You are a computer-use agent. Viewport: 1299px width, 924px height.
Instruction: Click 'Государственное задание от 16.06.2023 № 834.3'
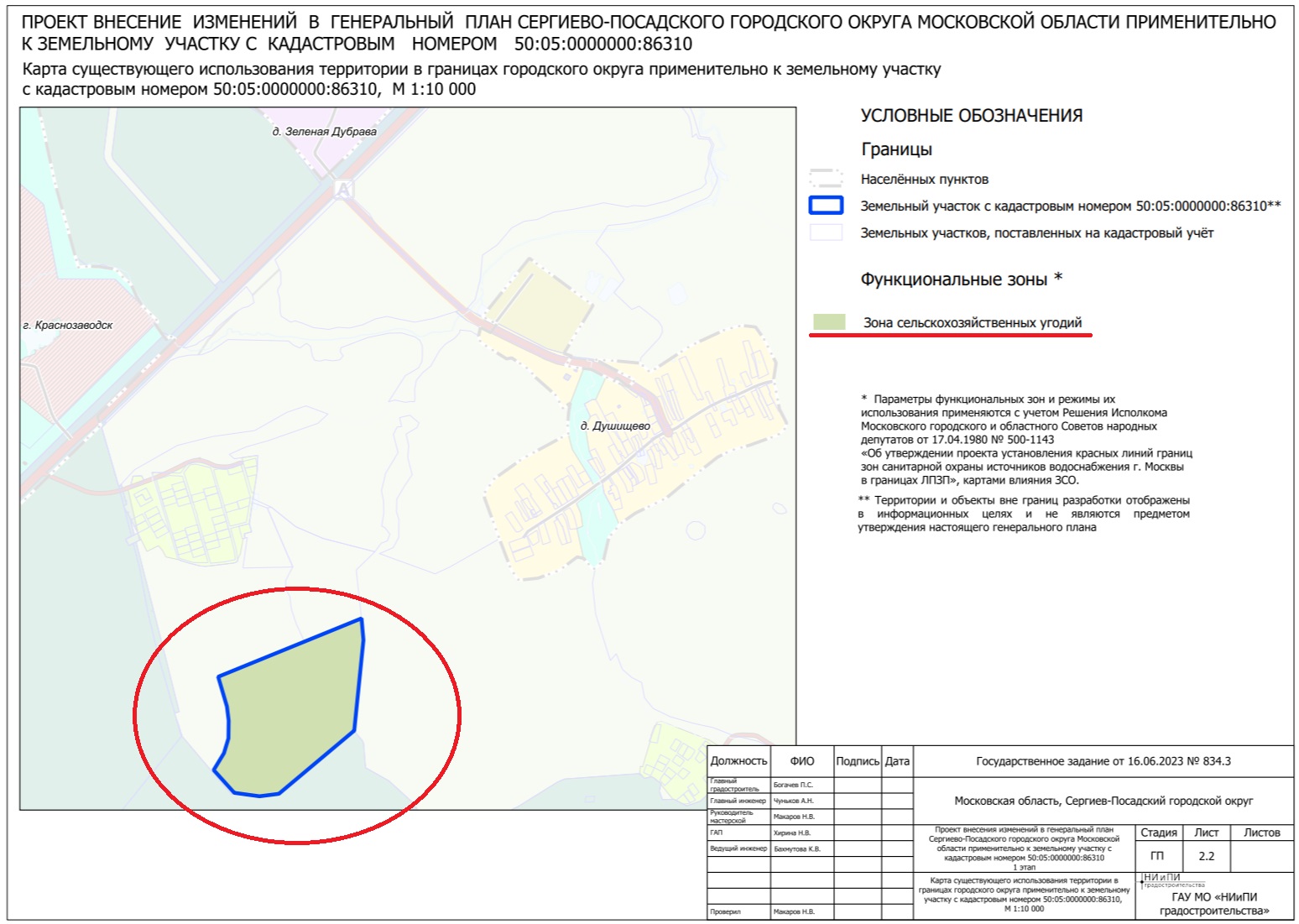pyautogui.click(x=1103, y=761)
